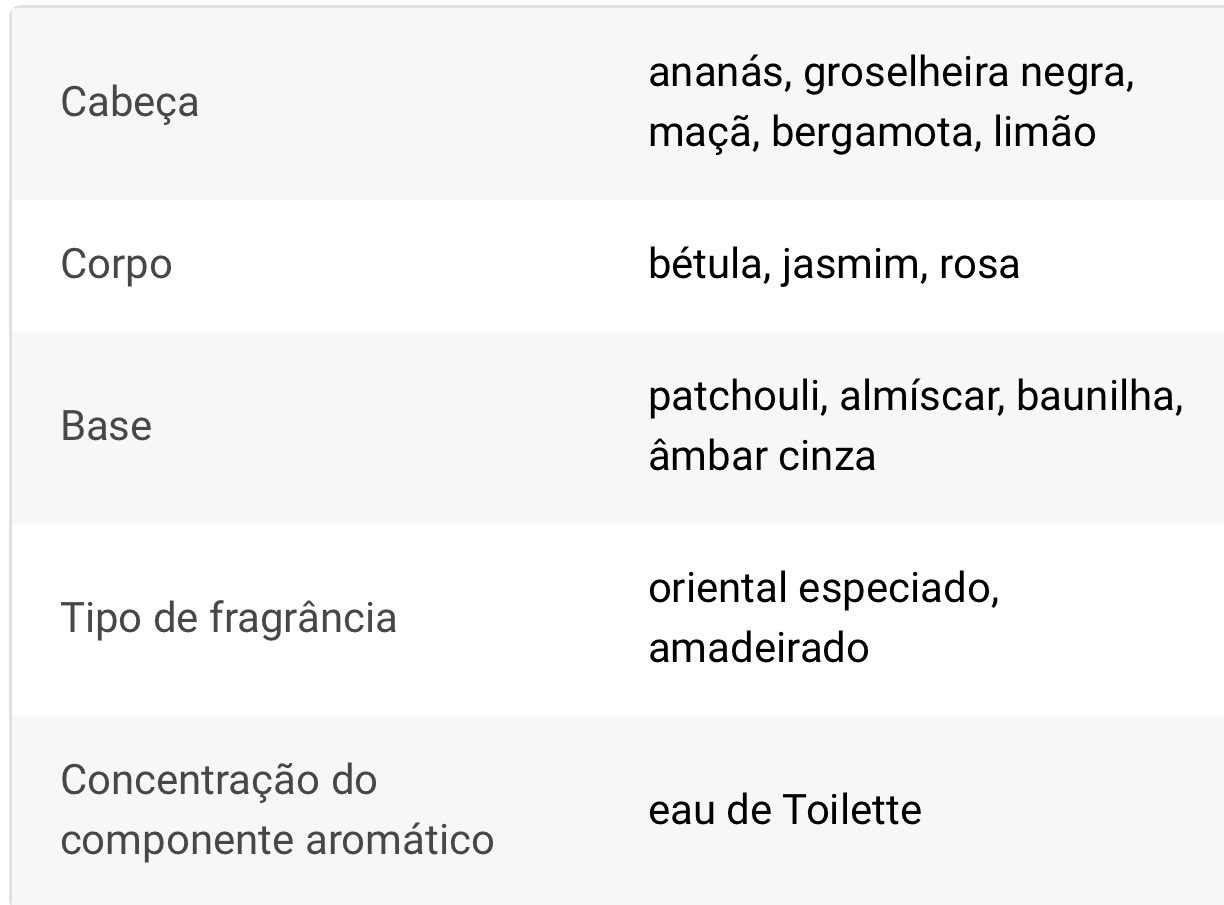Click the Corpo row label
The width and height of the screenshot is (1224, 905).
coord(116,265)
